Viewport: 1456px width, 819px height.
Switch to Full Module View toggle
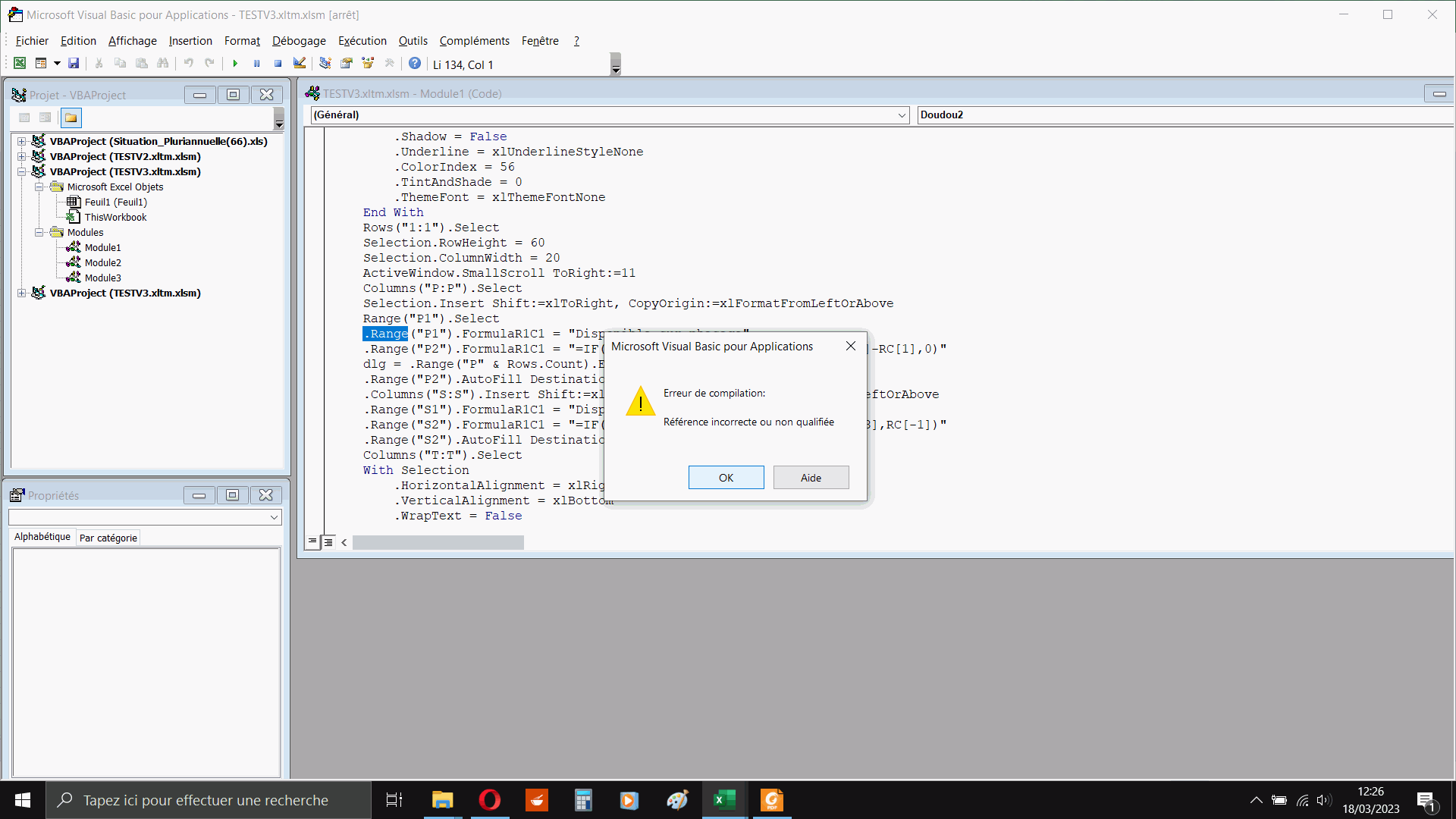[x=328, y=542]
